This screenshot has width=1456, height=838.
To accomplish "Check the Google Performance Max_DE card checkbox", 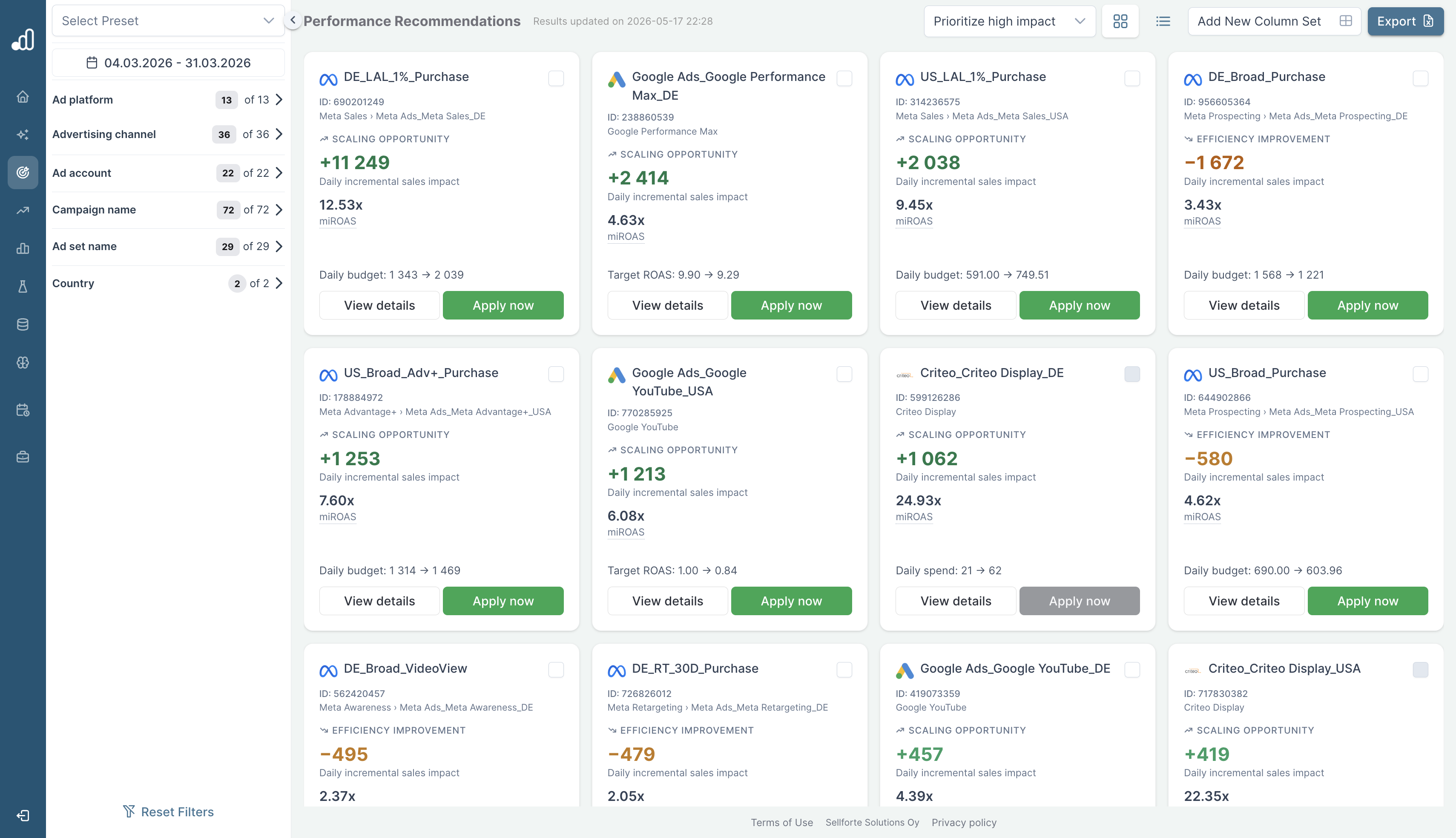I will pyautogui.click(x=844, y=78).
